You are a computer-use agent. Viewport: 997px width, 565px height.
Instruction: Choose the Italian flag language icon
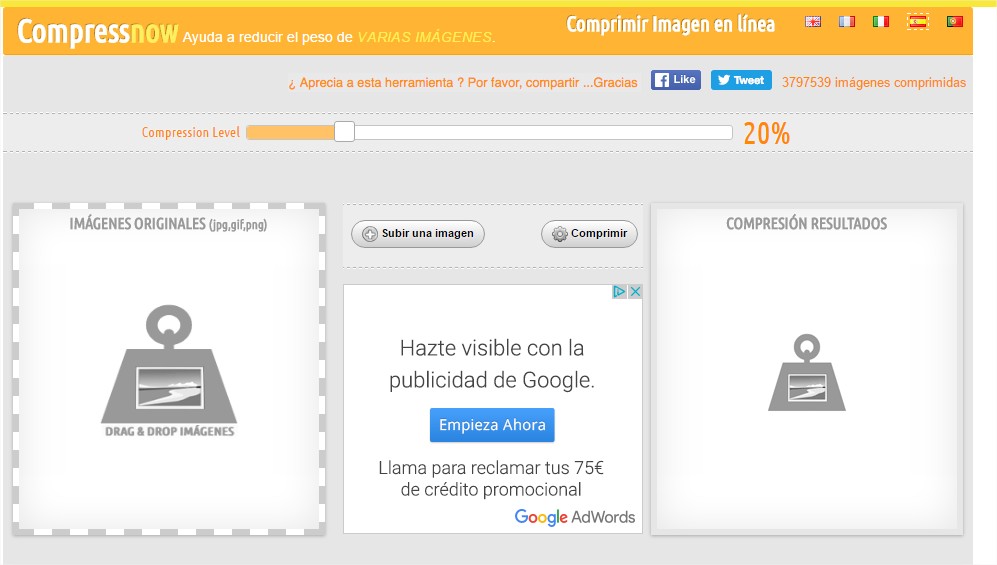[x=881, y=21]
